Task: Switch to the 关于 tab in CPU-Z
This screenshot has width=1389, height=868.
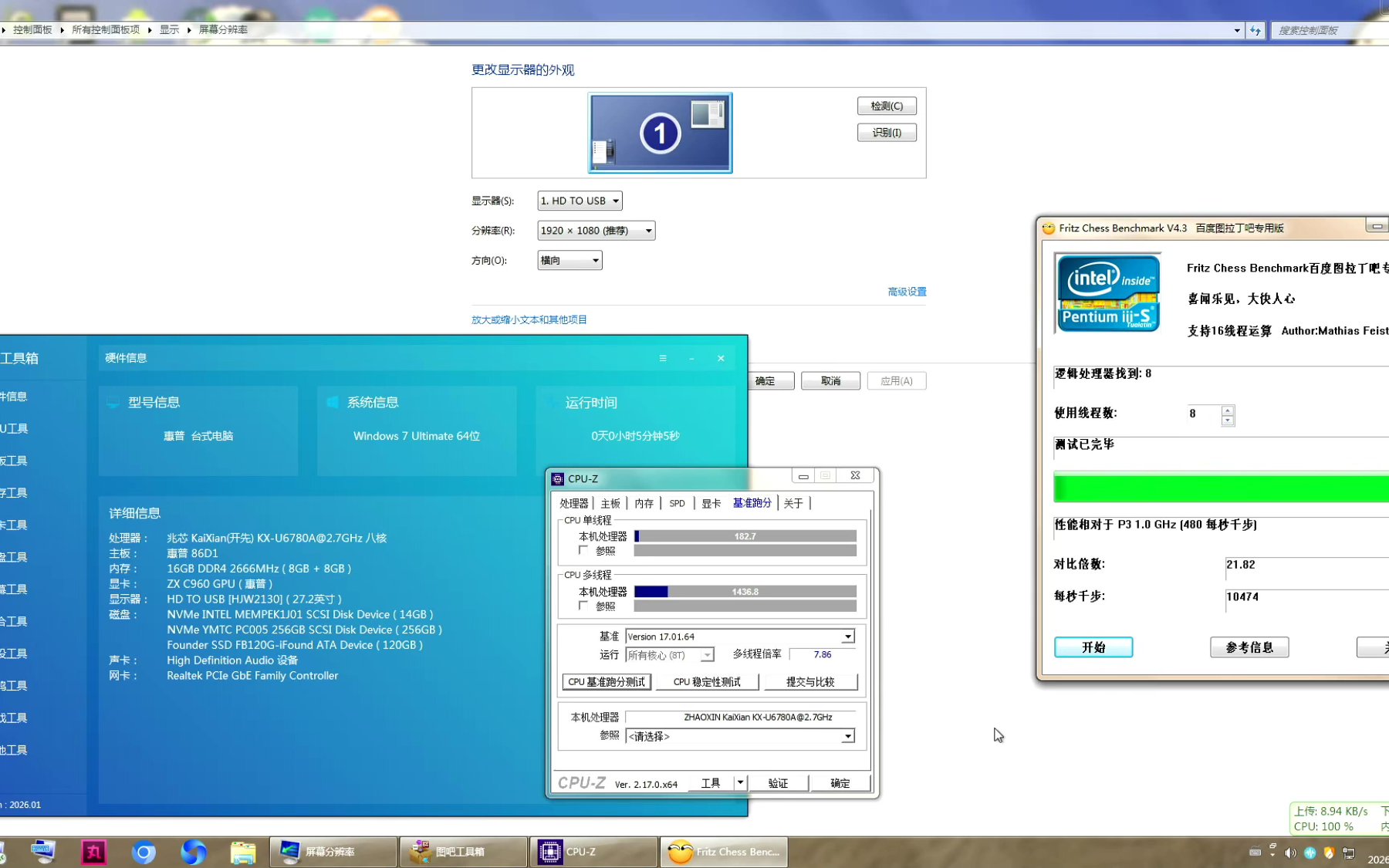Action: (793, 503)
